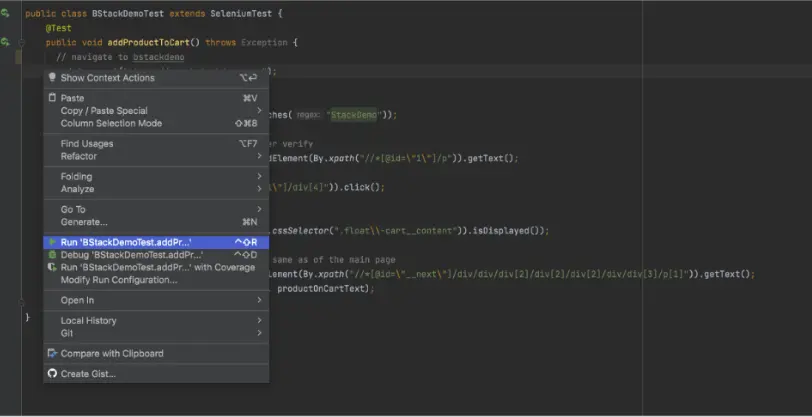Screen dimensions: 812x417
Task: Click the coverage shield icon for Run with Coverage
Action: 52,267
